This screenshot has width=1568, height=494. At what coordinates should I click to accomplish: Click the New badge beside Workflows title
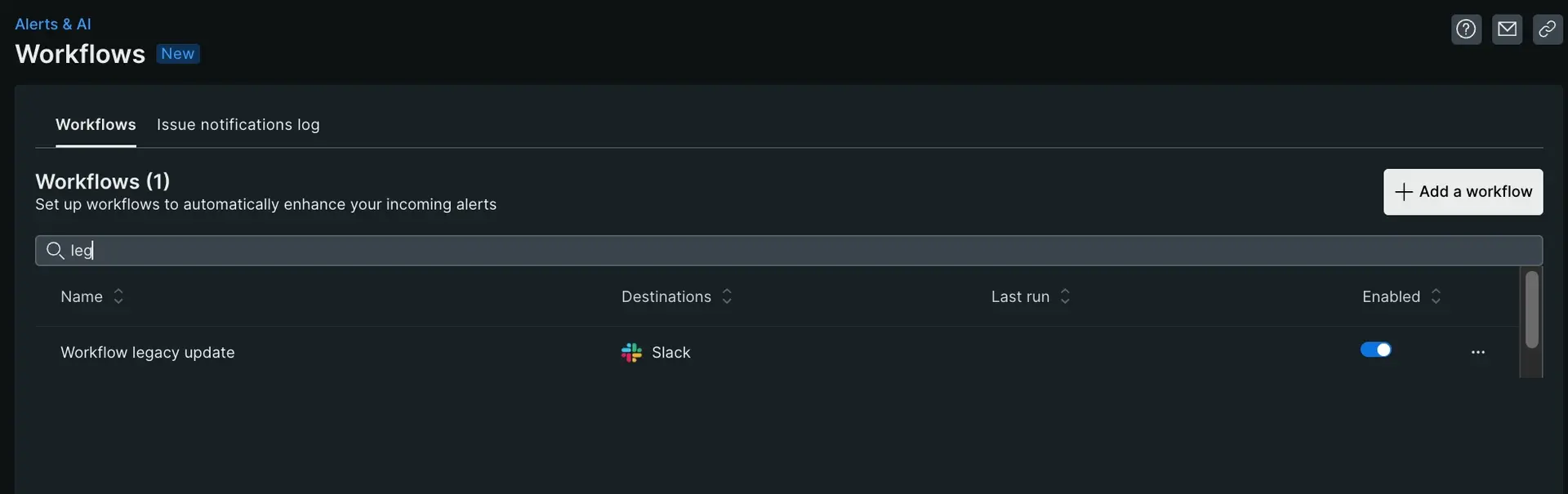(177, 54)
